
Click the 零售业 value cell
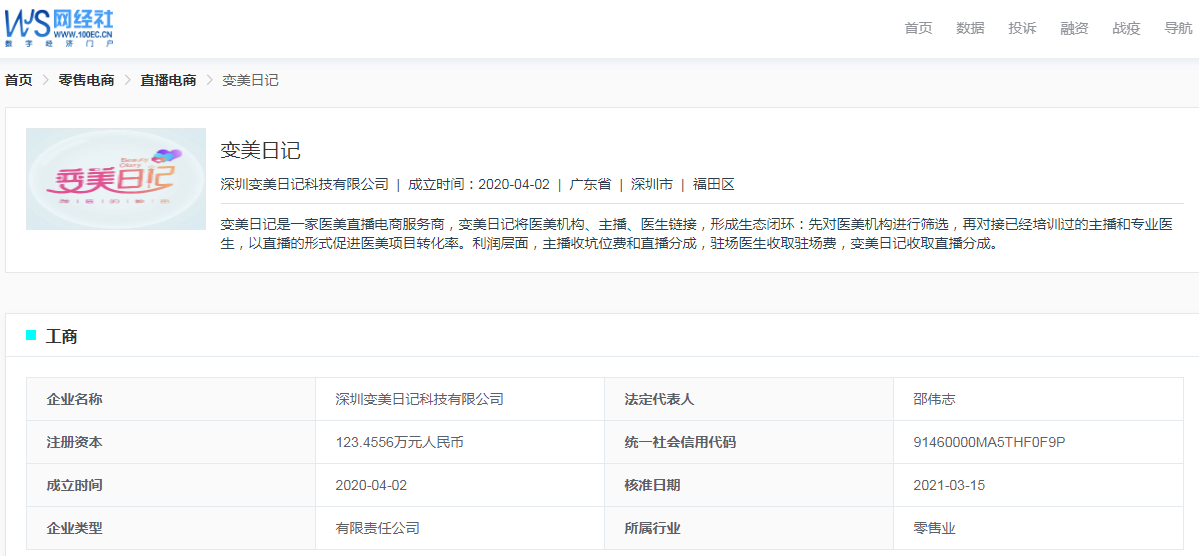coord(1038,528)
